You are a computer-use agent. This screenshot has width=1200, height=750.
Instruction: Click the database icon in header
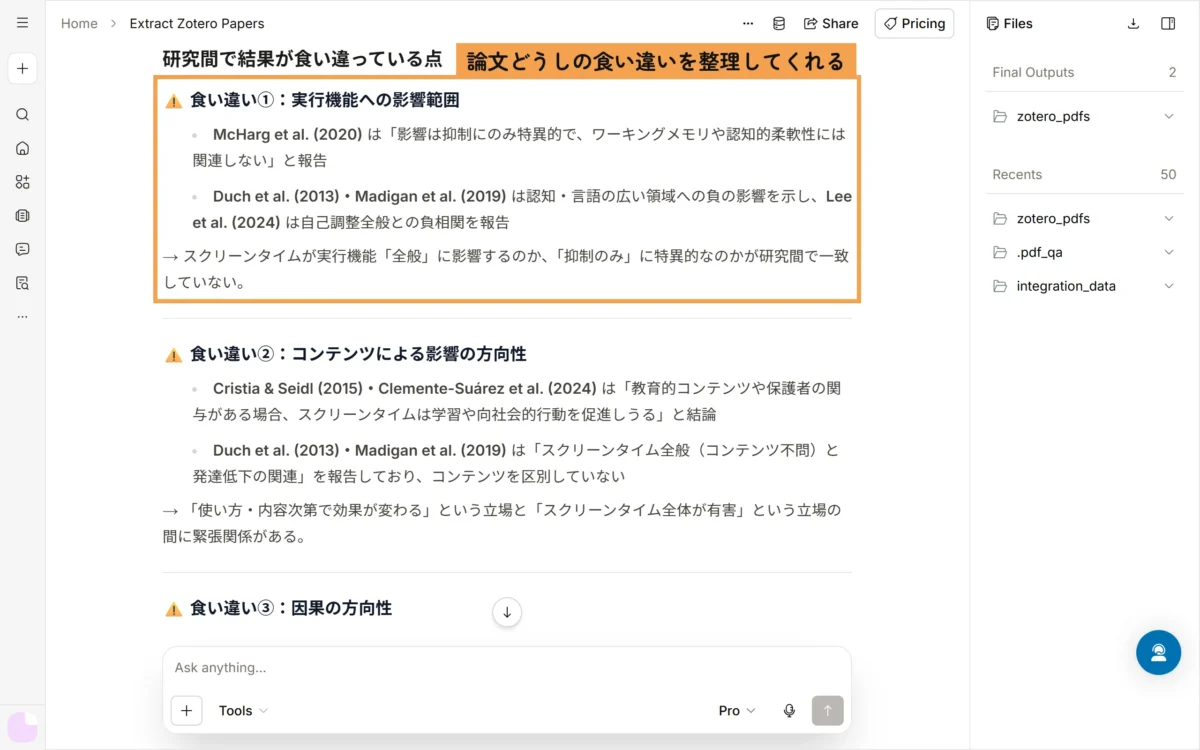[x=779, y=23]
